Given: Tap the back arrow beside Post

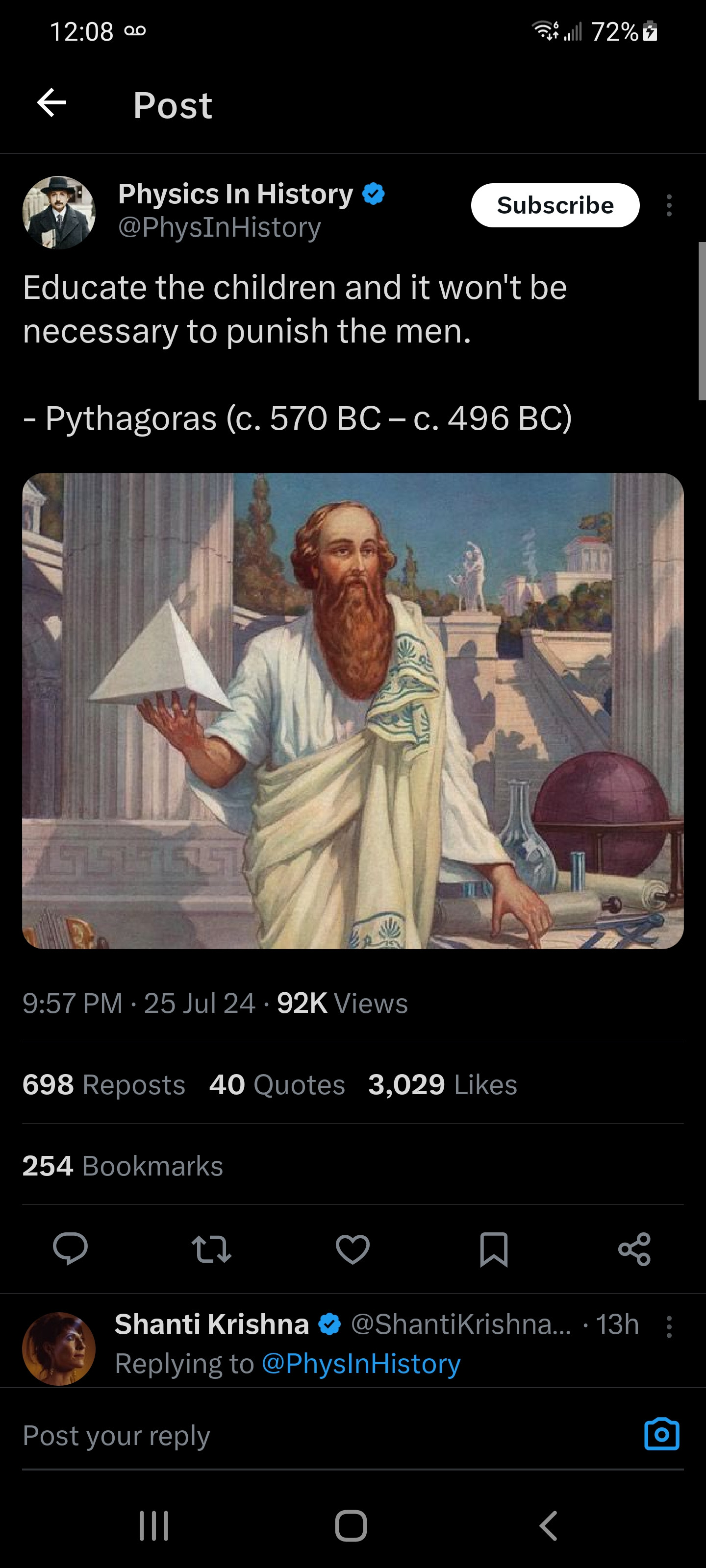Looking at the screenshot, I should [52, 102].
